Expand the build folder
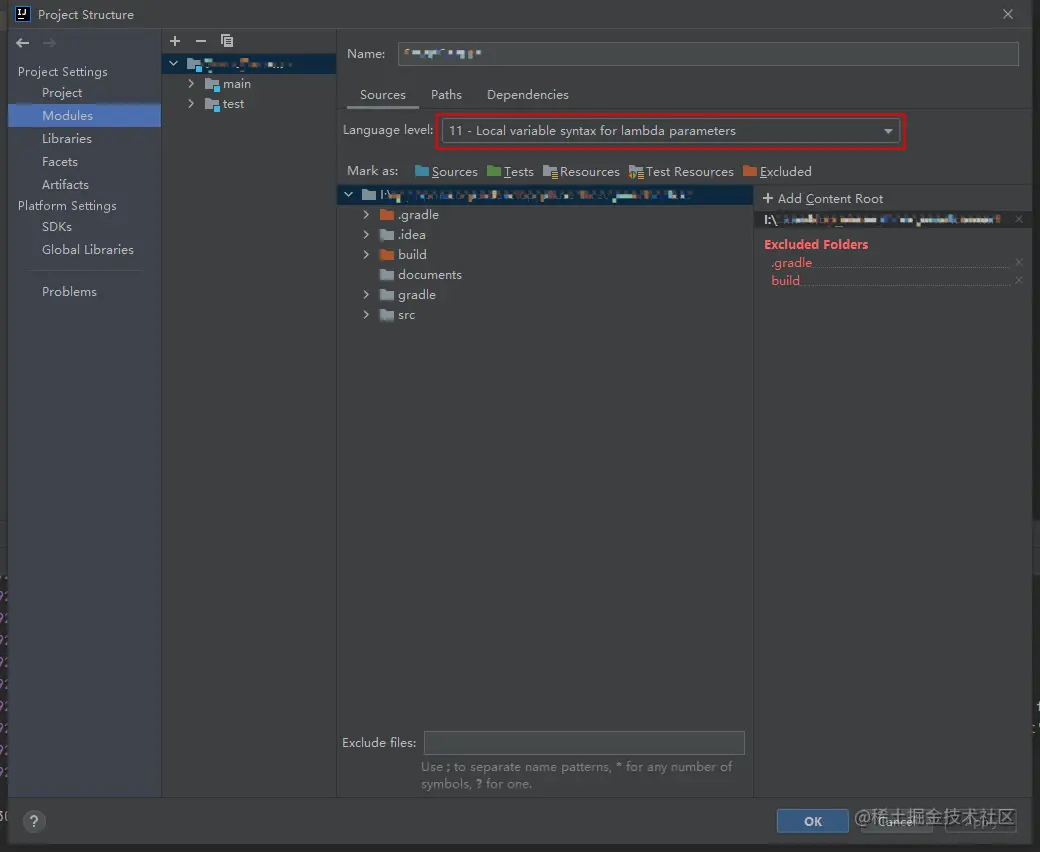Viewport: 1040px width, 852px height. tap(366, 254)
